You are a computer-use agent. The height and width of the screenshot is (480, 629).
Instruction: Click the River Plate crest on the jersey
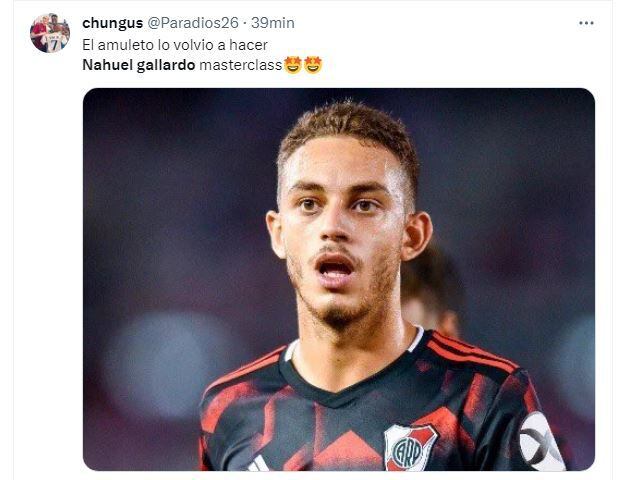410,446
